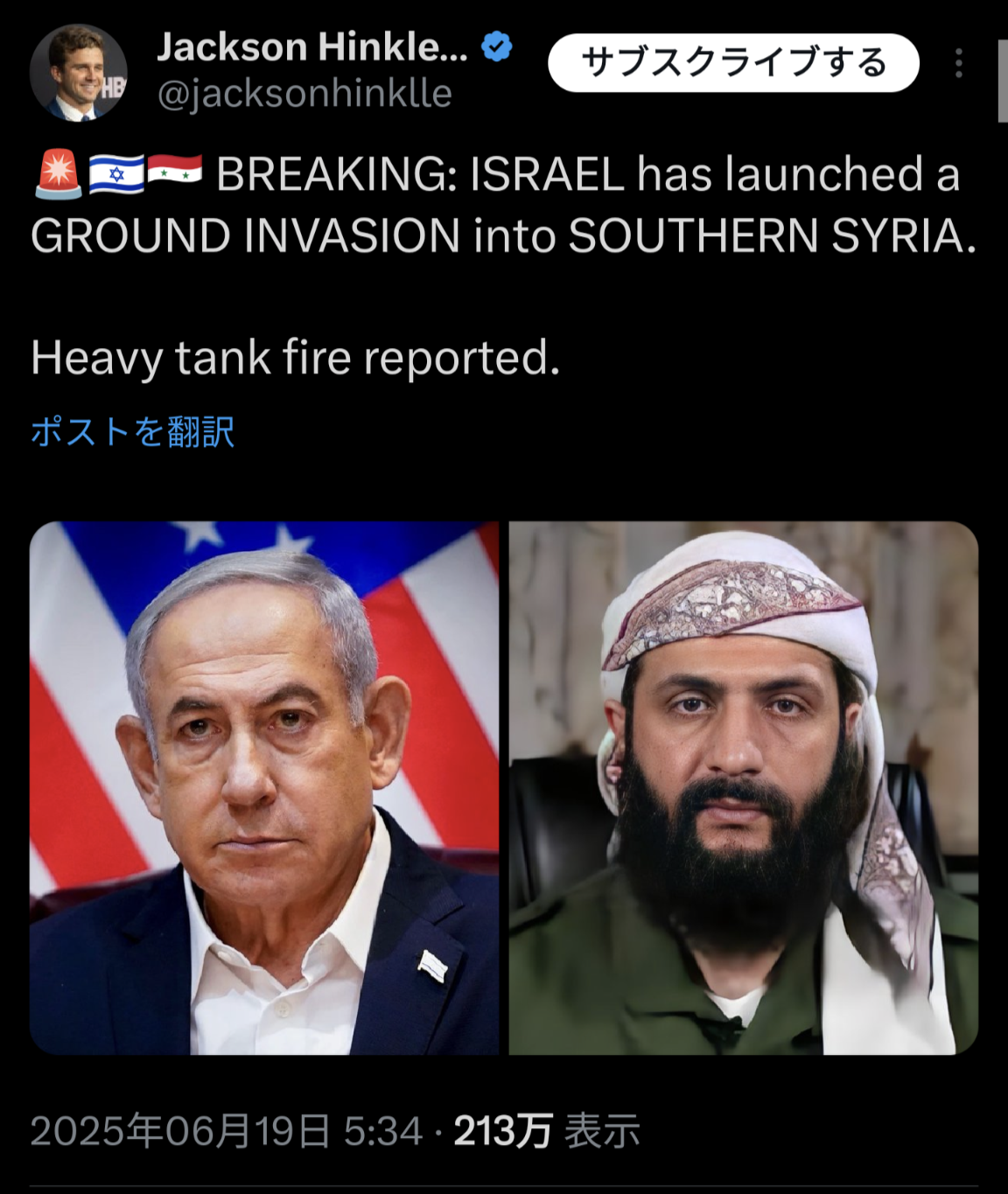
Task: Click the scrollbar thumb at the right edge
Action: pos(1003,80)
